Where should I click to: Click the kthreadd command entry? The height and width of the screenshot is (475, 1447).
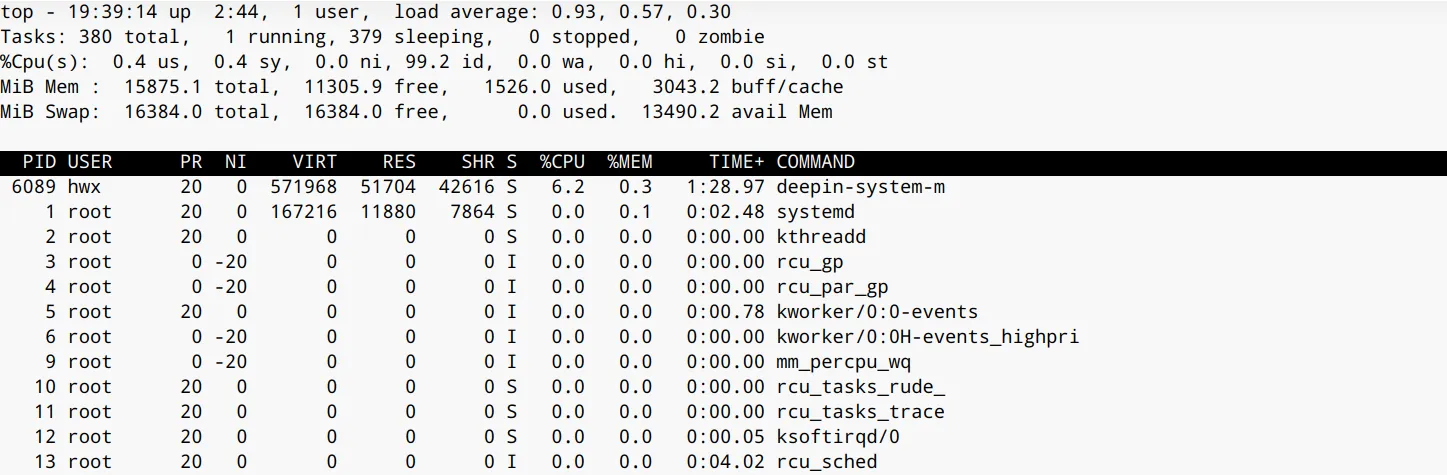(821, 237)
